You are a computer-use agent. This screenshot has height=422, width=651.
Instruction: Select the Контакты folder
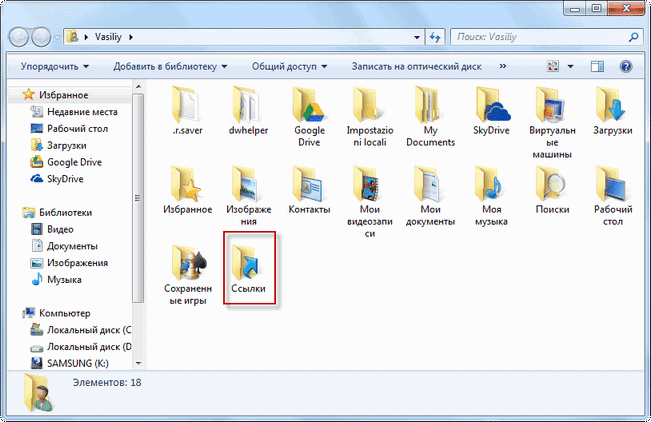pyautogui.click(x=309, y=190)
